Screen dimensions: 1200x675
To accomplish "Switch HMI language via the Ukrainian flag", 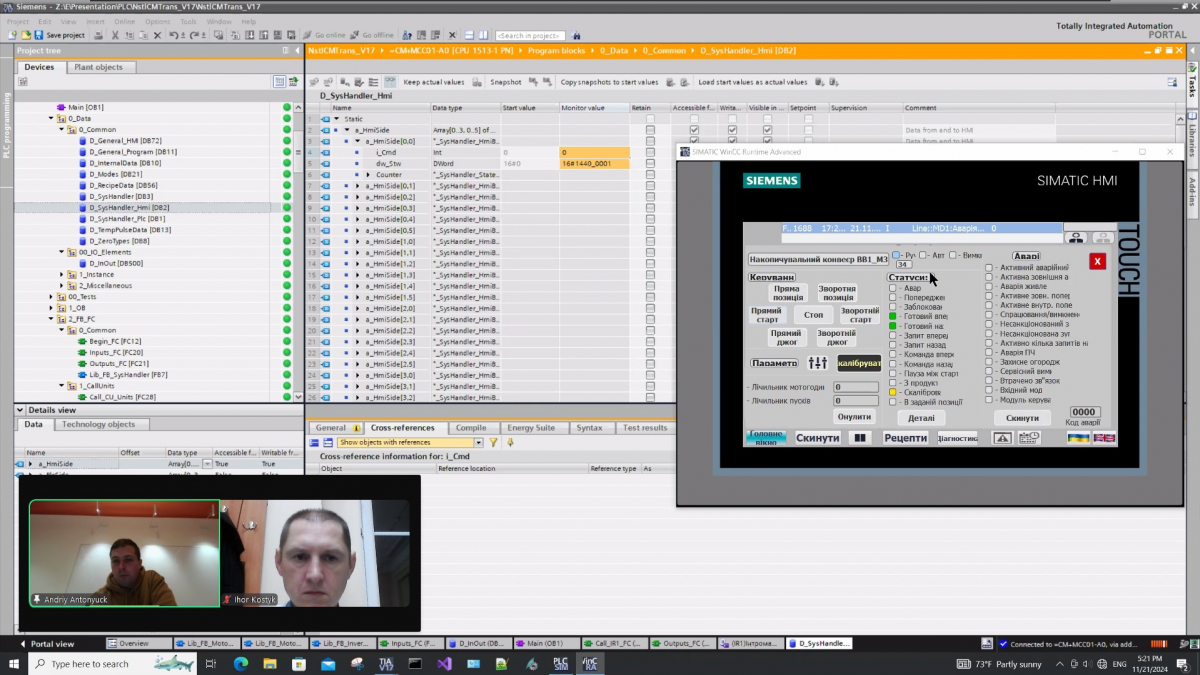I will [x=1078, y=438].
